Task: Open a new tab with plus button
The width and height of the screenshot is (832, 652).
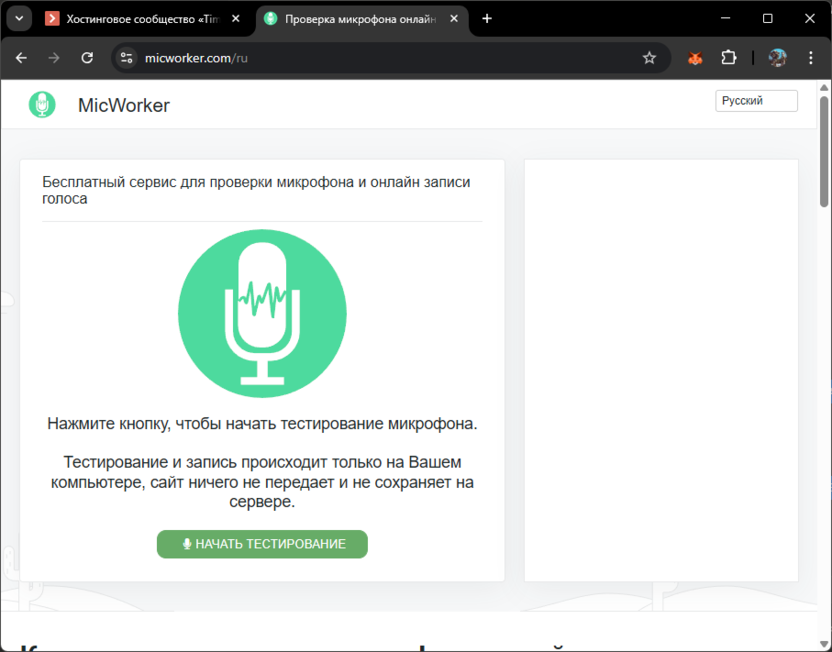Action: click(x=487, y=19)
